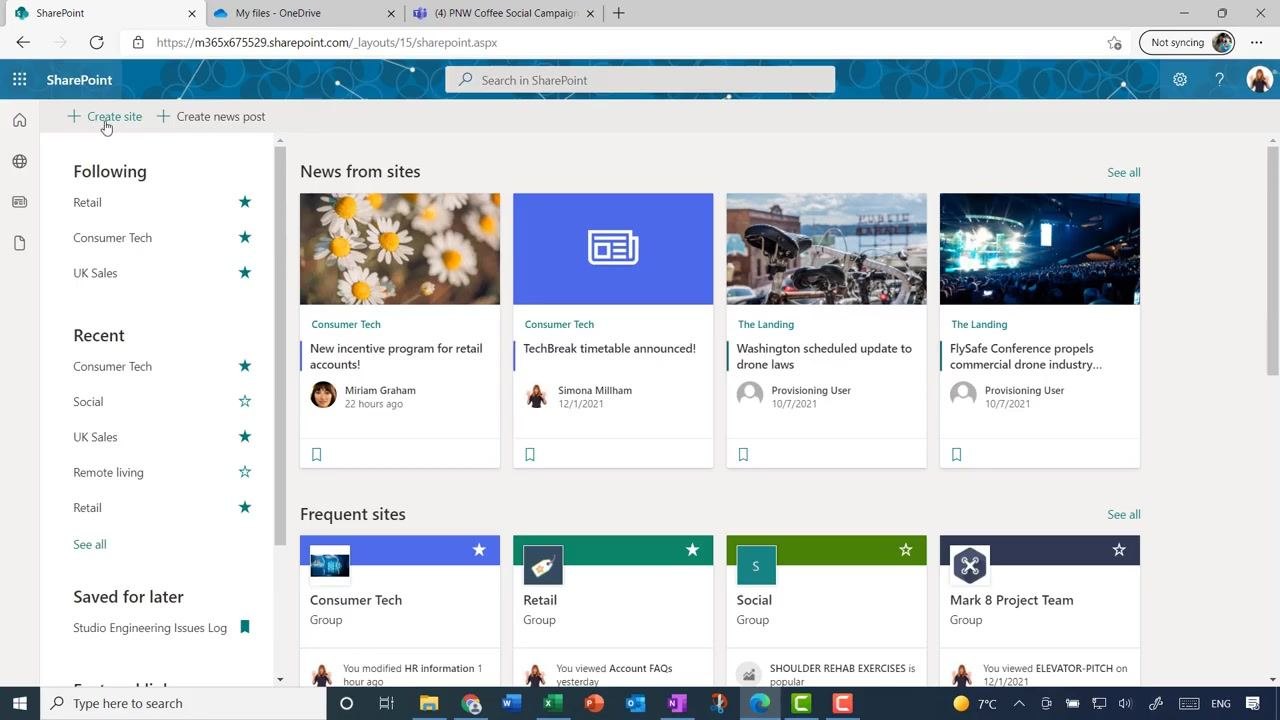The width and height of the screenshot is (1280, 720).
Task: Follow Social site in Recent list
Action: [245, 401]
